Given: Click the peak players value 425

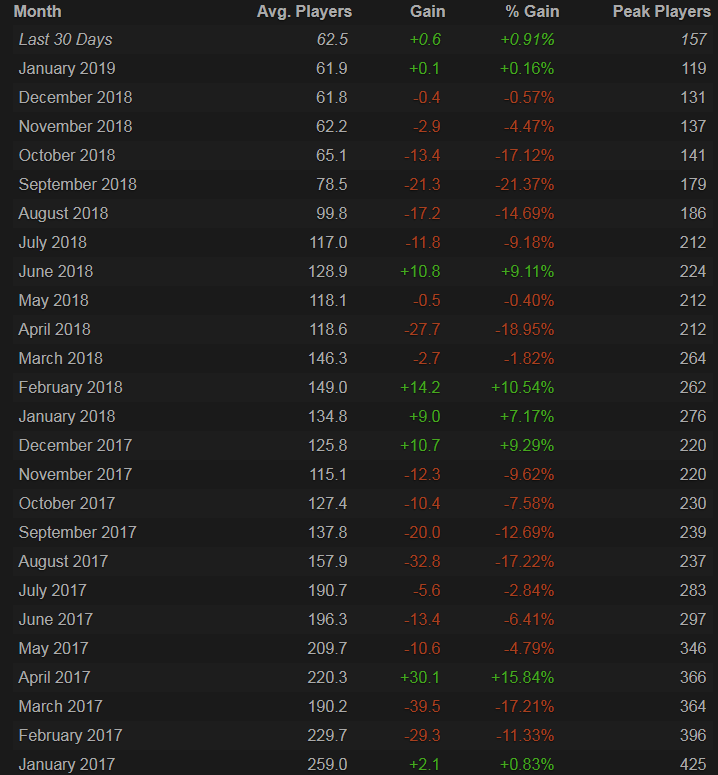Looking at the screenshot, I should point(691,765).
